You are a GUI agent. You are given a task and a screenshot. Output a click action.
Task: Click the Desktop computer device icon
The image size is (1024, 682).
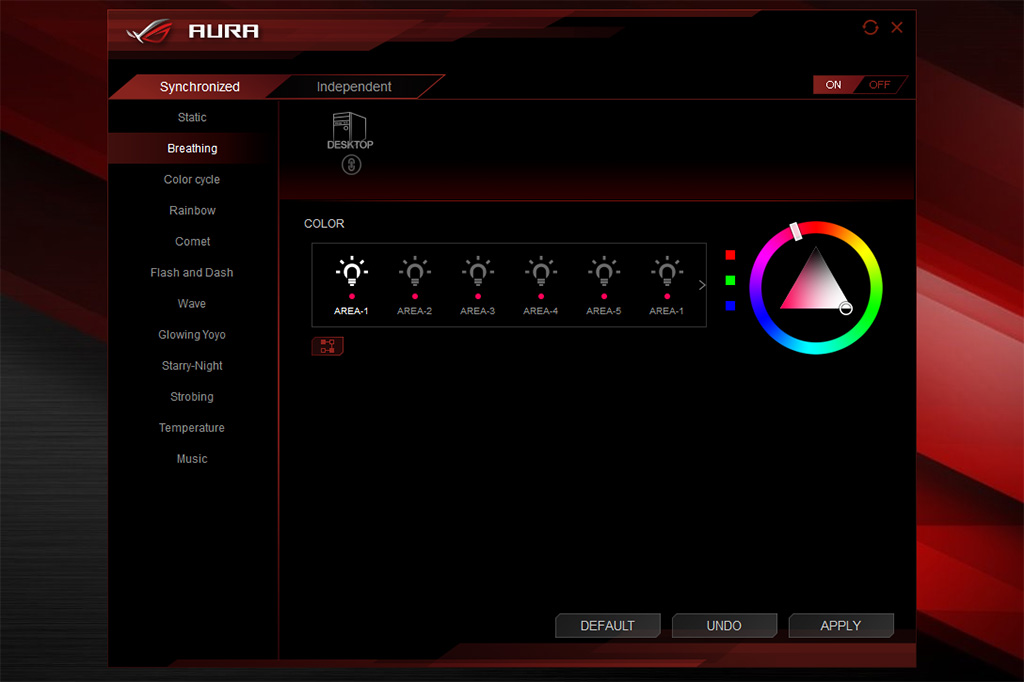[x=350, y=128]
